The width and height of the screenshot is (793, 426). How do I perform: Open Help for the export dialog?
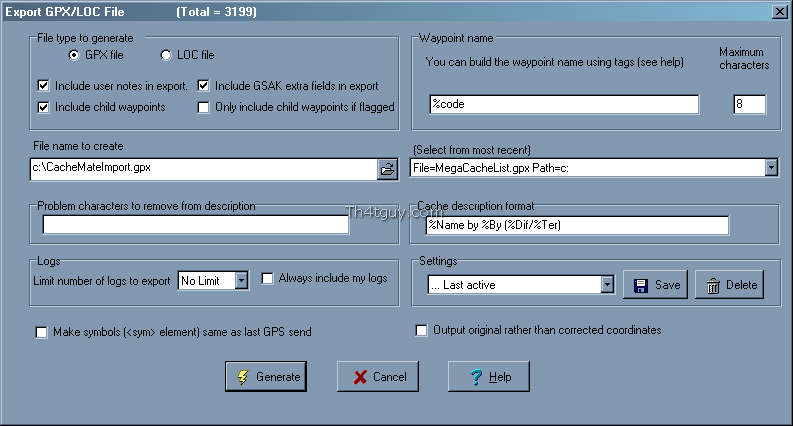tap(487, 377)
